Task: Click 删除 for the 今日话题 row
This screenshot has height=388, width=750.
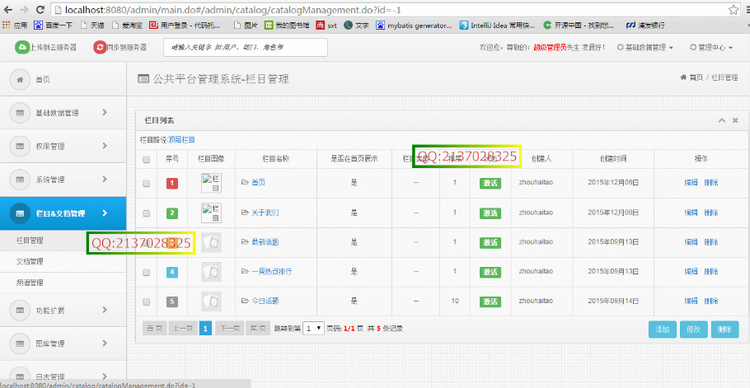Action: point(711,301)
